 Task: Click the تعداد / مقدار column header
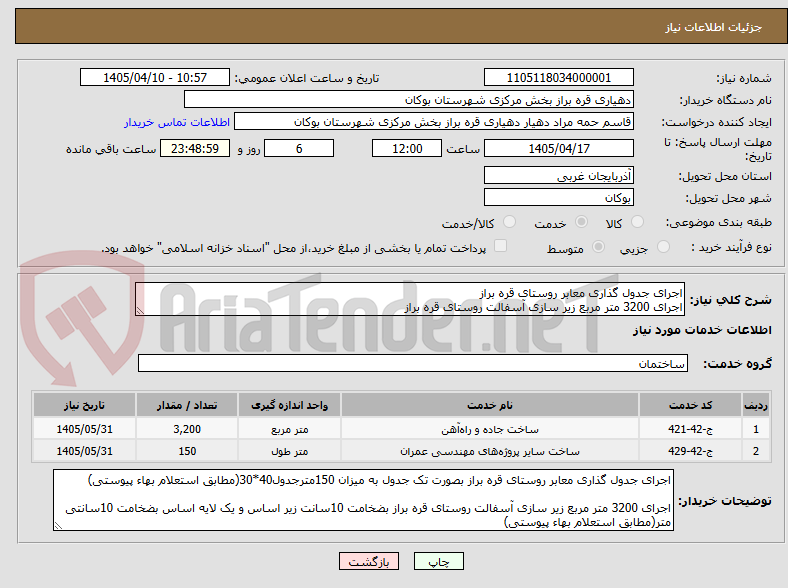tap(187, 405)
